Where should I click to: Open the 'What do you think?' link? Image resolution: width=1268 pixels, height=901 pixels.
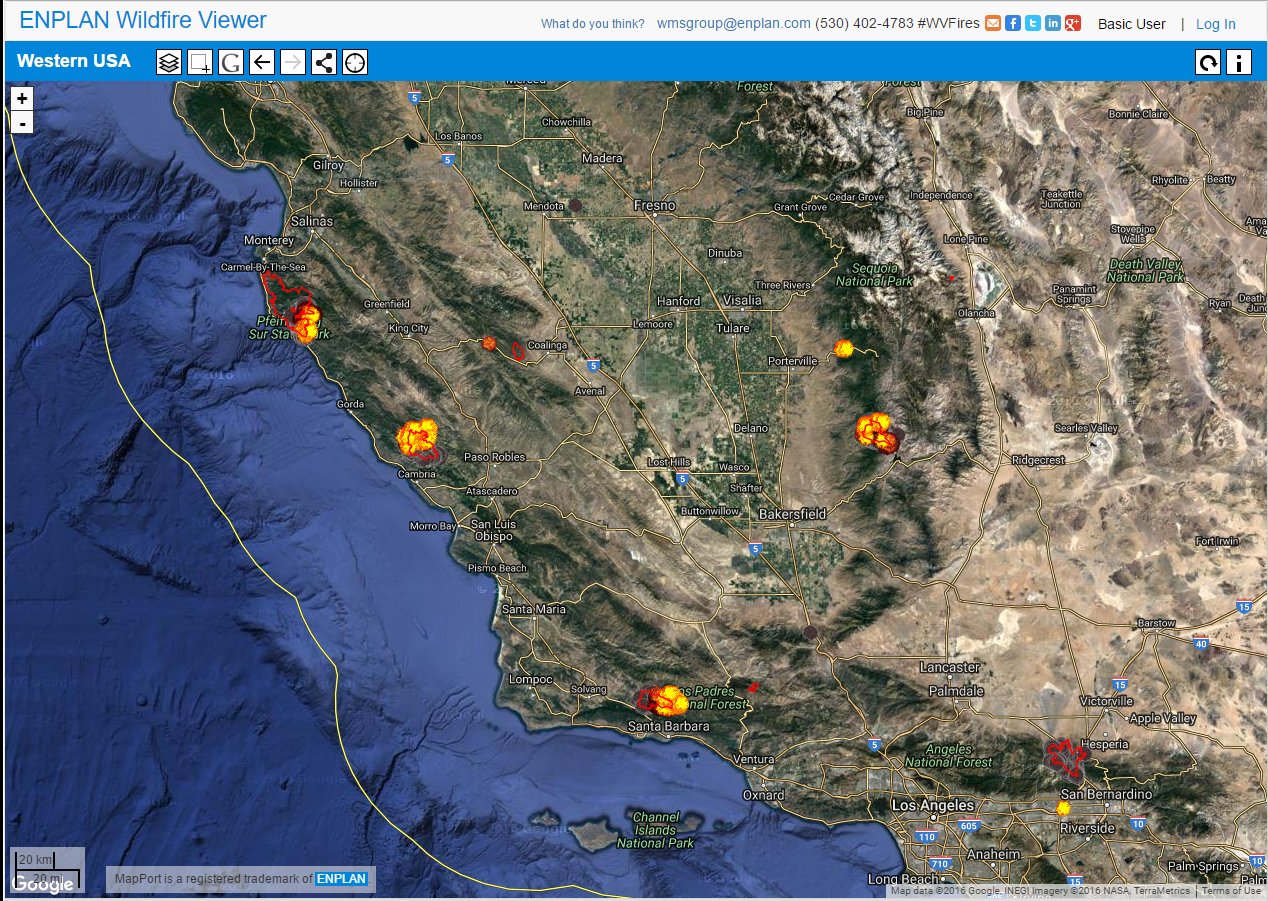592,24
